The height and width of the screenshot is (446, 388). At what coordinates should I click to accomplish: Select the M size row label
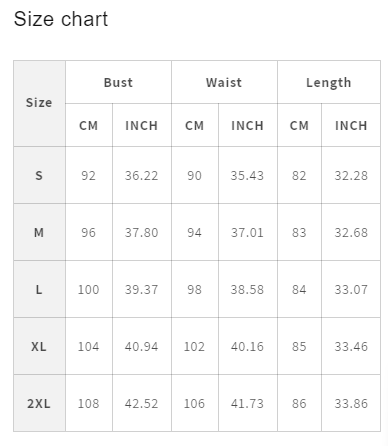pyautogui.click(x=39, y=232)
